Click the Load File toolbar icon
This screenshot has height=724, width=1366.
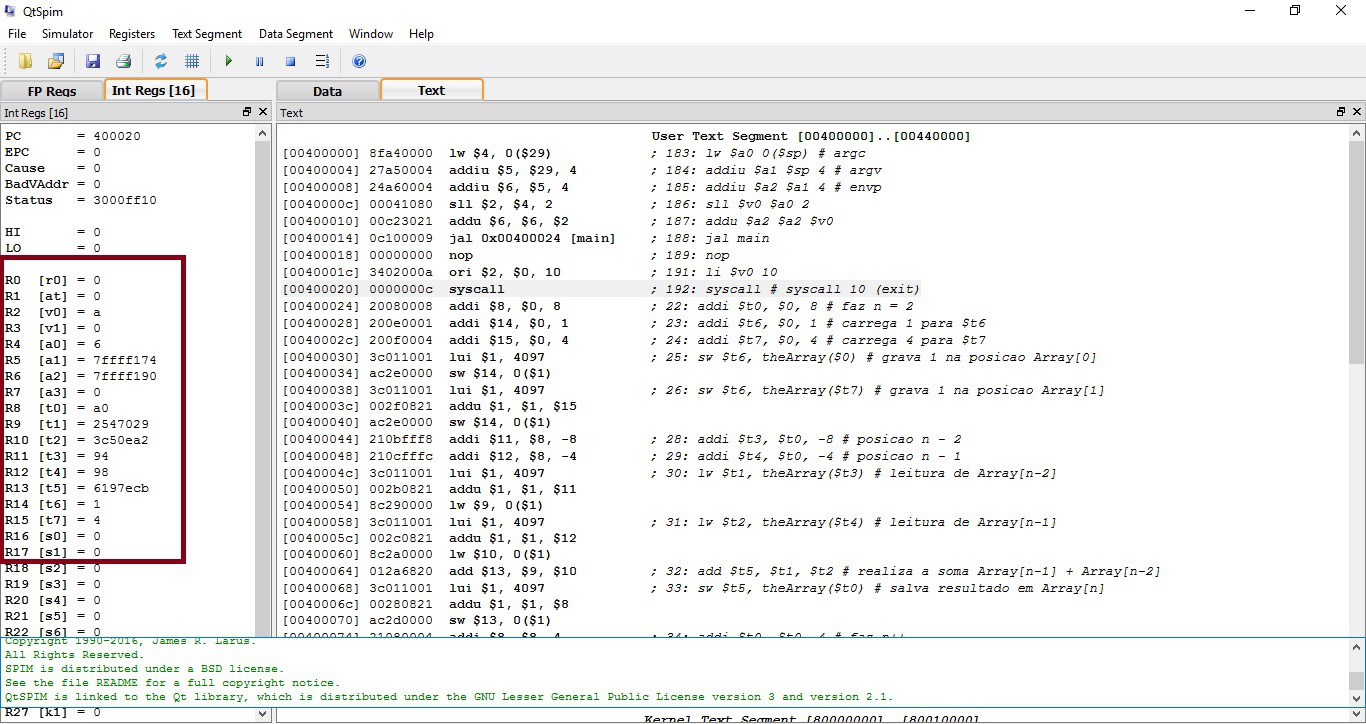(x=26, y=61)
